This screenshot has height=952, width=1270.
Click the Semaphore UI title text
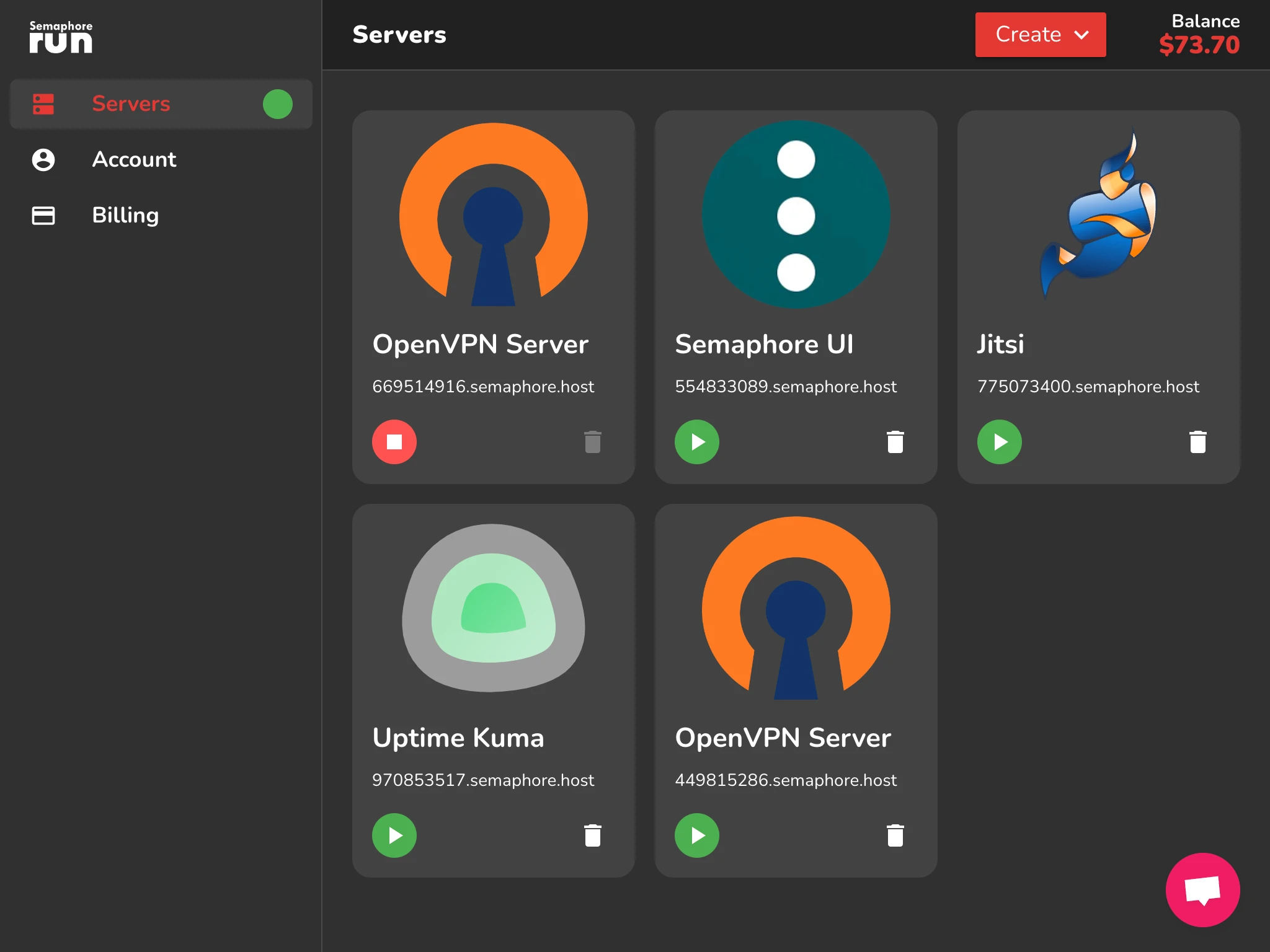tap(764, 344)
